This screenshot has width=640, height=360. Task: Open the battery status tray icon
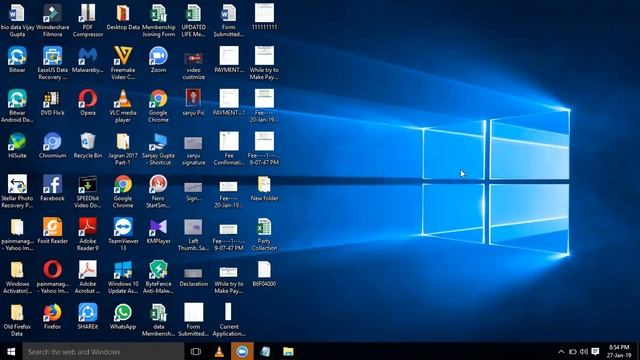[573, 351]
